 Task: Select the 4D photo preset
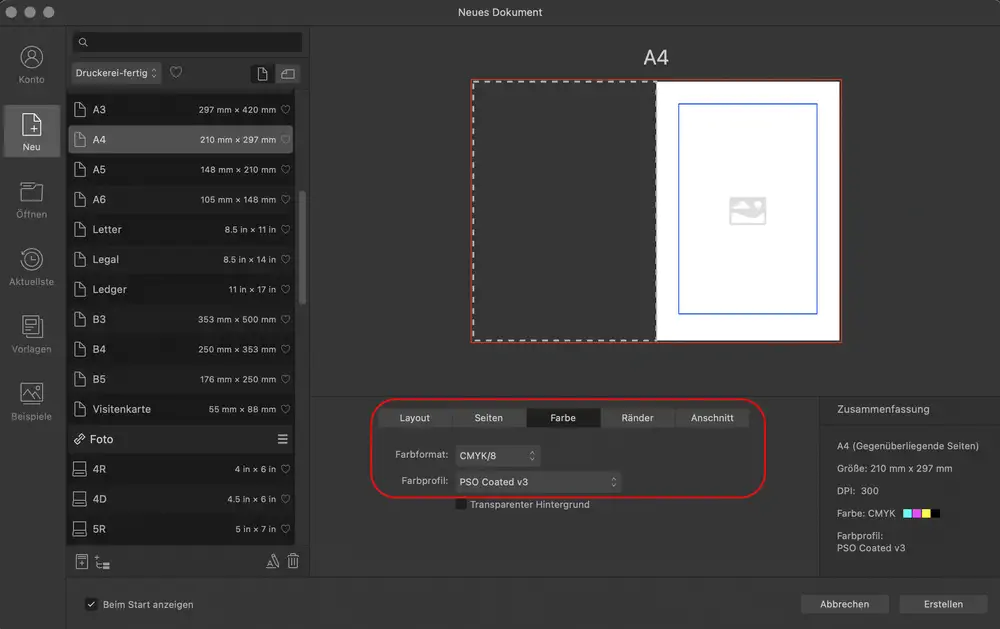click(x=180, y=499)
